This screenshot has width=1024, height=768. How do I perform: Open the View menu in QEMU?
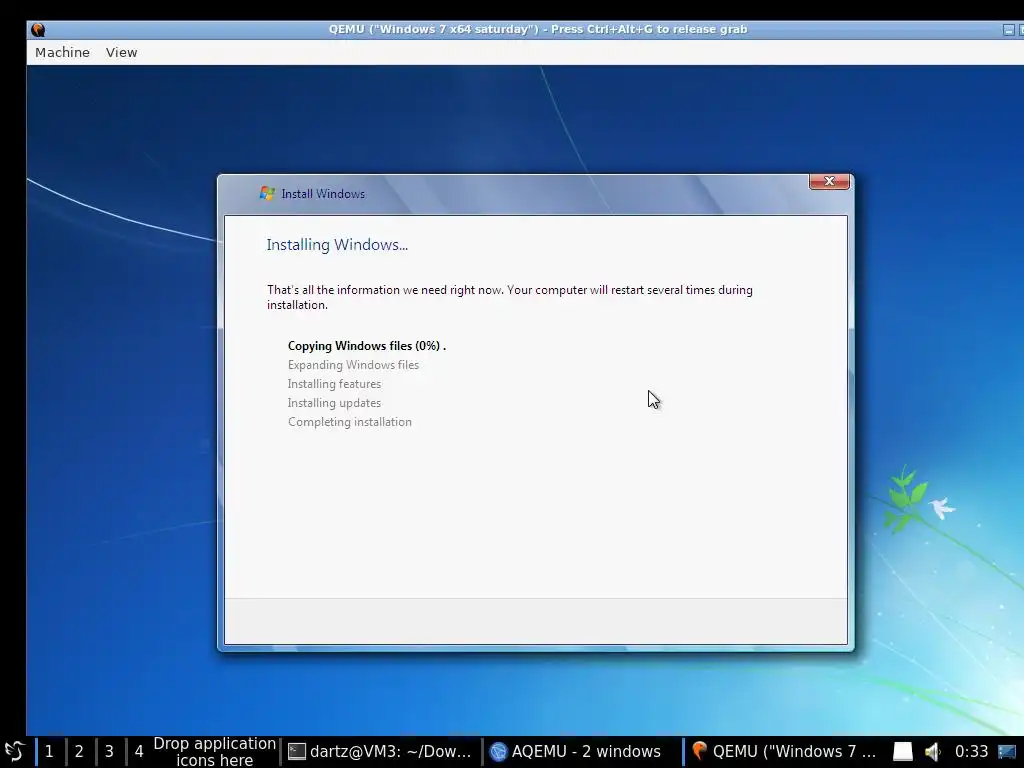pos(121,52)
